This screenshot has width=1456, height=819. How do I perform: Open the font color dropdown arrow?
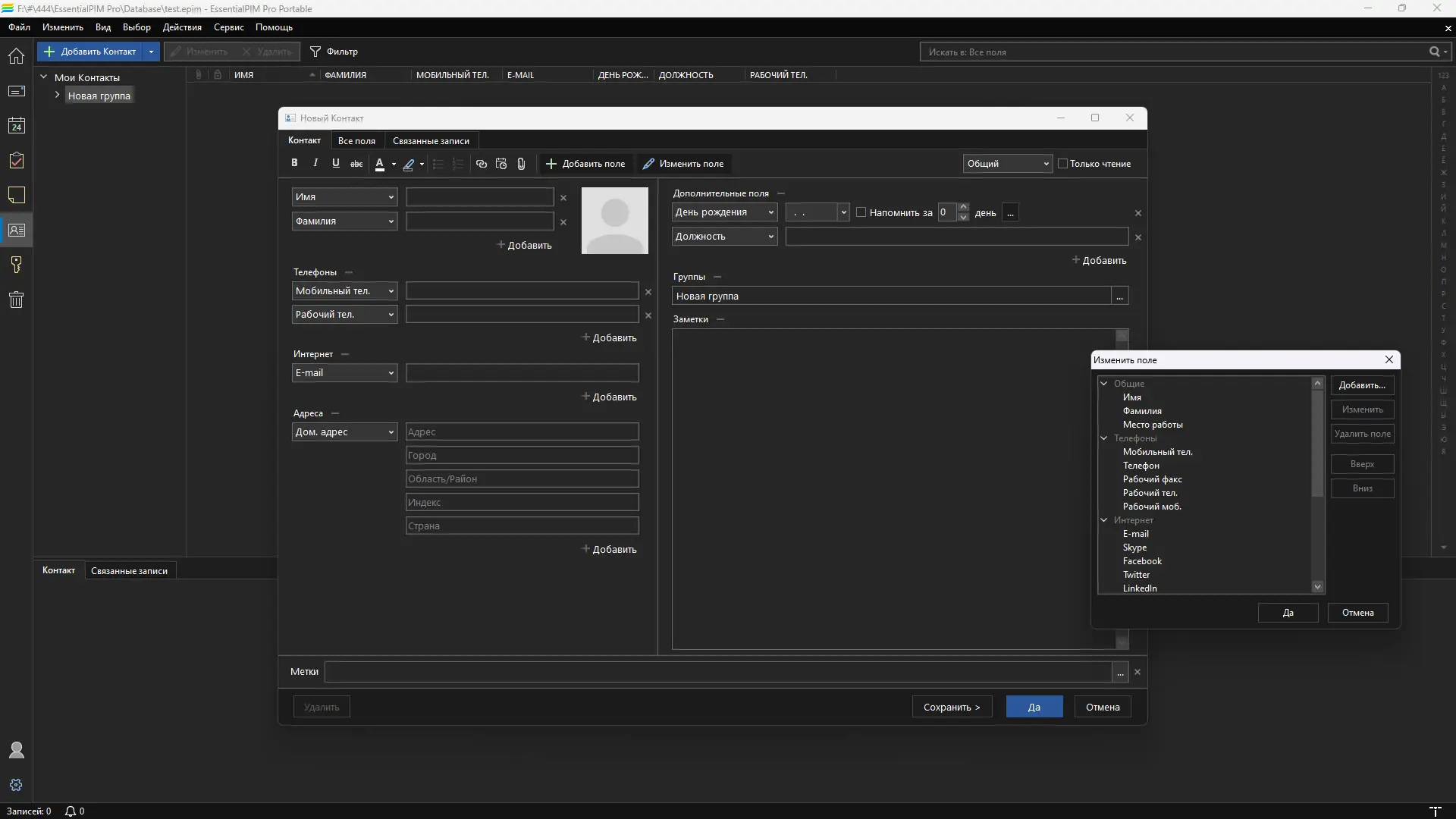point(394,164)
